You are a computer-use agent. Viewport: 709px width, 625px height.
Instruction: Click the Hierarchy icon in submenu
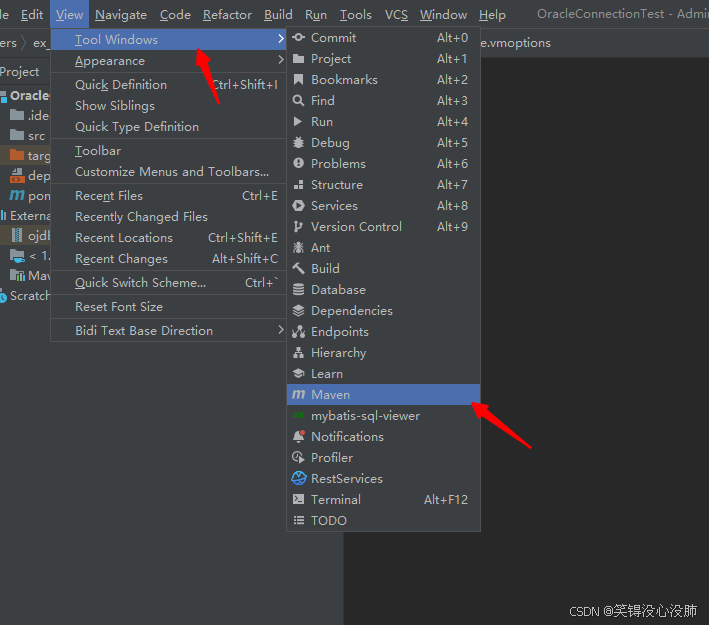[298, 352]
